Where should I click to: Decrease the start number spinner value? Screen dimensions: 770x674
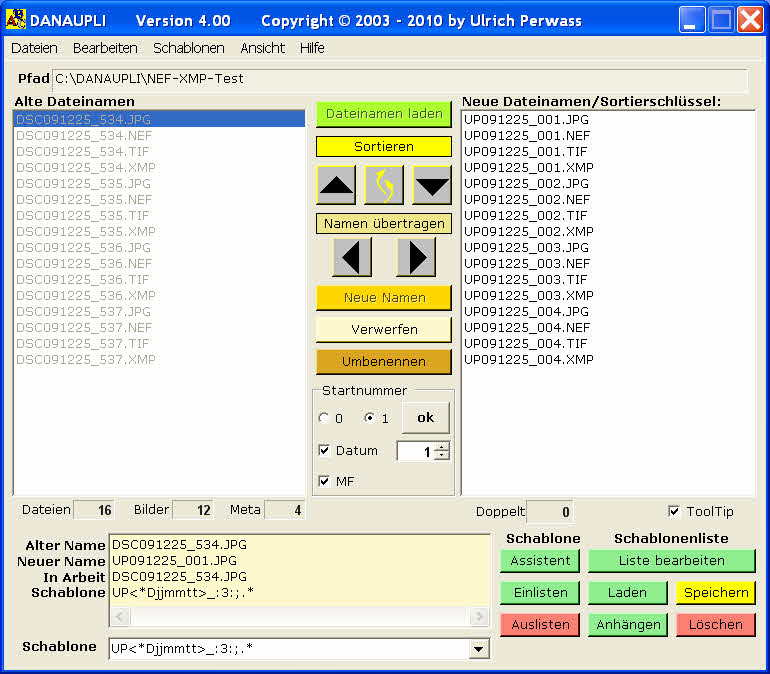tap(442, 456)
